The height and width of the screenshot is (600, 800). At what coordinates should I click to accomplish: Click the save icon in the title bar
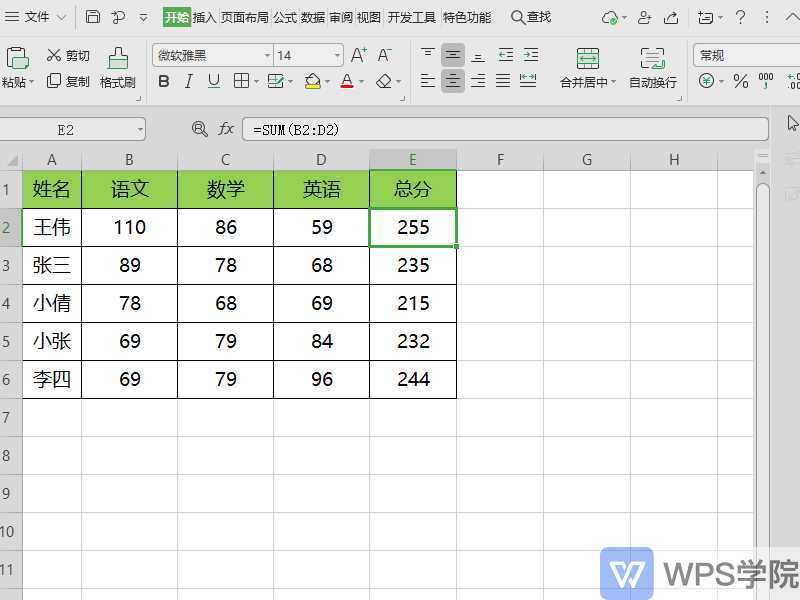(x=93, y=17)
